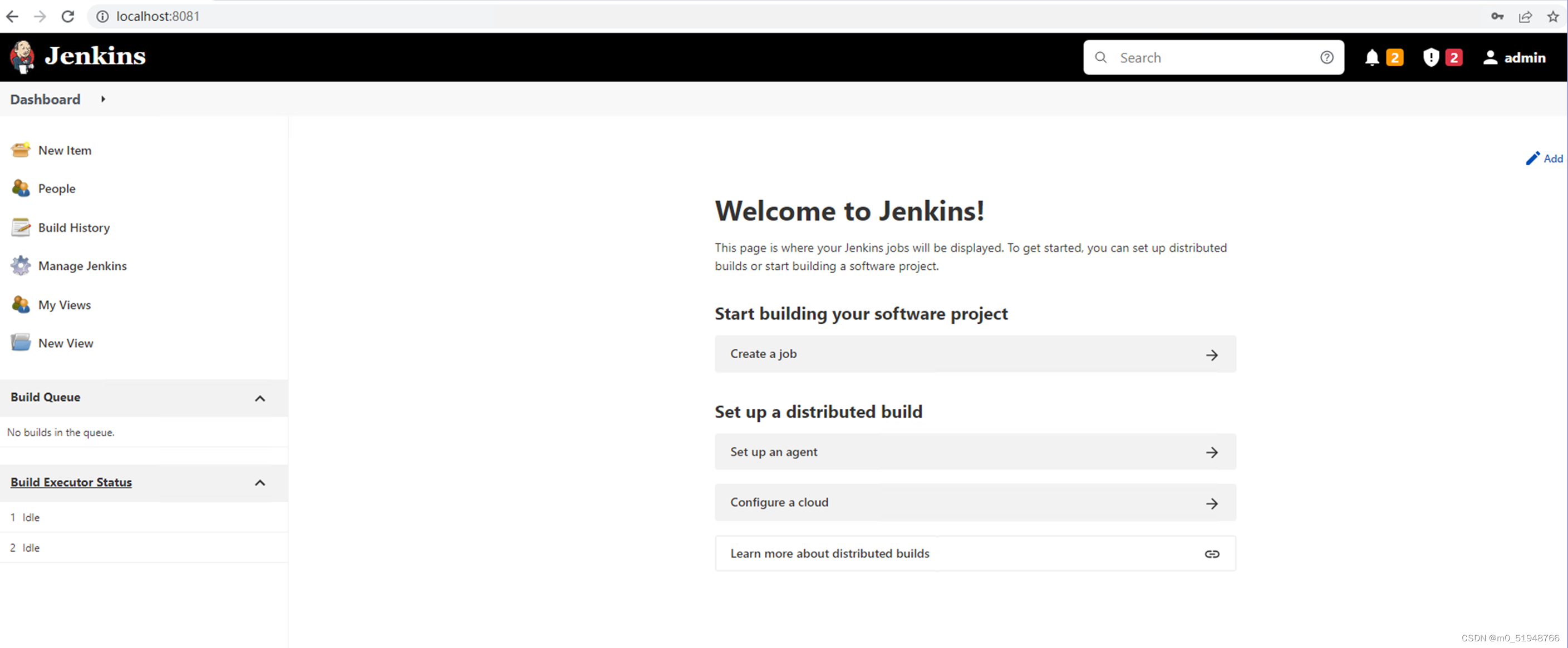Go back with browser back arrow
1568x648 pixels.
(12, 17)
